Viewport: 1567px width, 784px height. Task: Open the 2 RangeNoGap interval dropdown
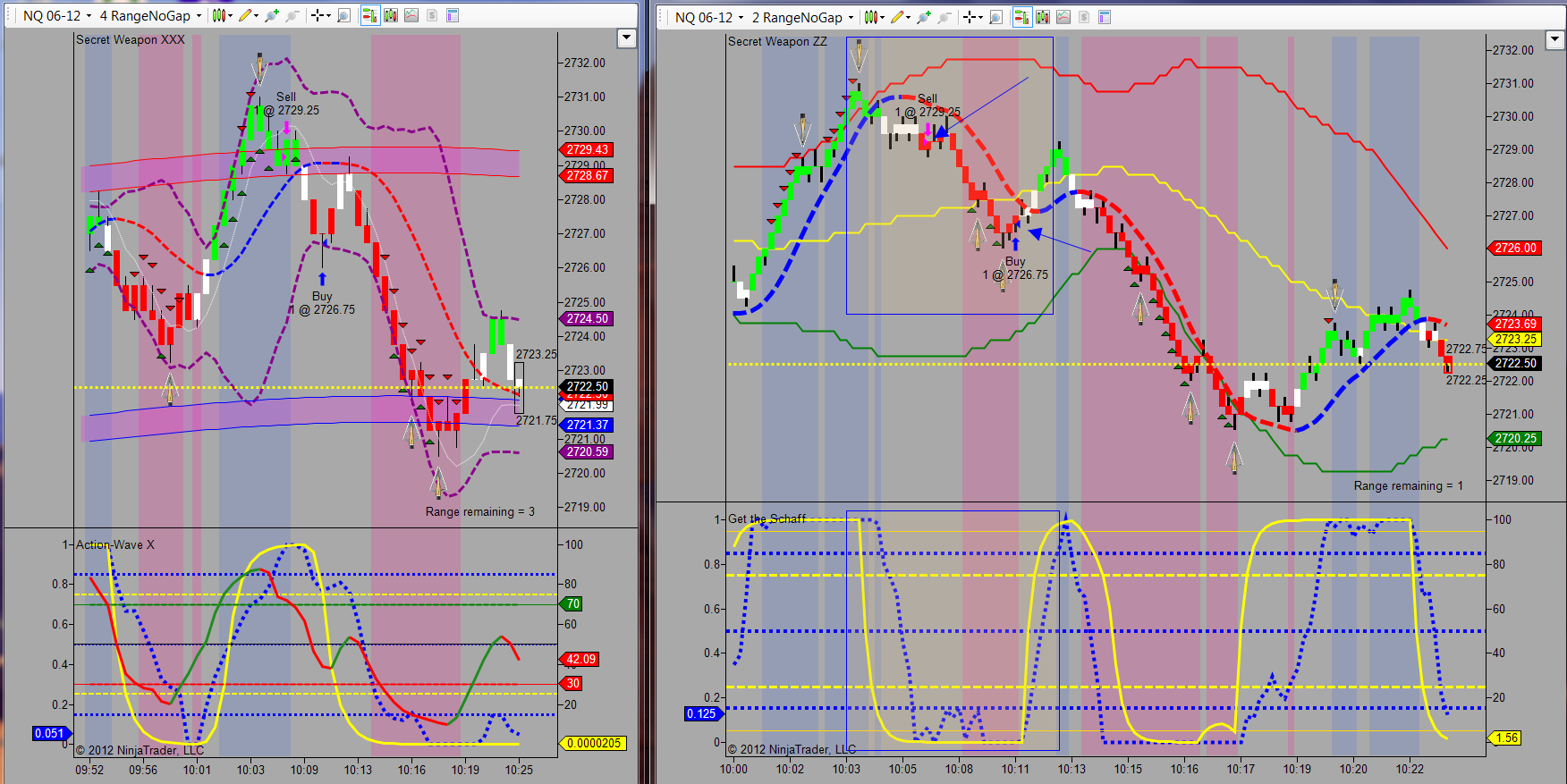click(x=802, y=17)
